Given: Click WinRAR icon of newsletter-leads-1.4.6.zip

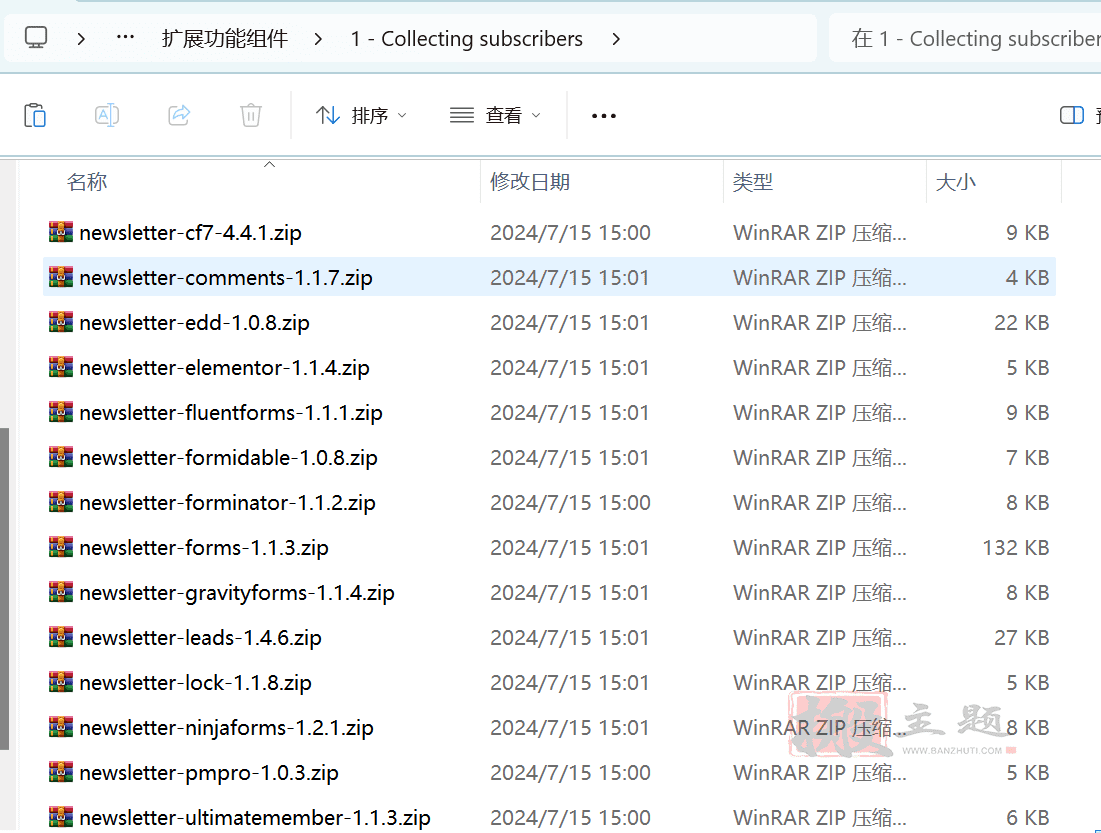Looking at the screenshot, I should [x=61, y=636].
